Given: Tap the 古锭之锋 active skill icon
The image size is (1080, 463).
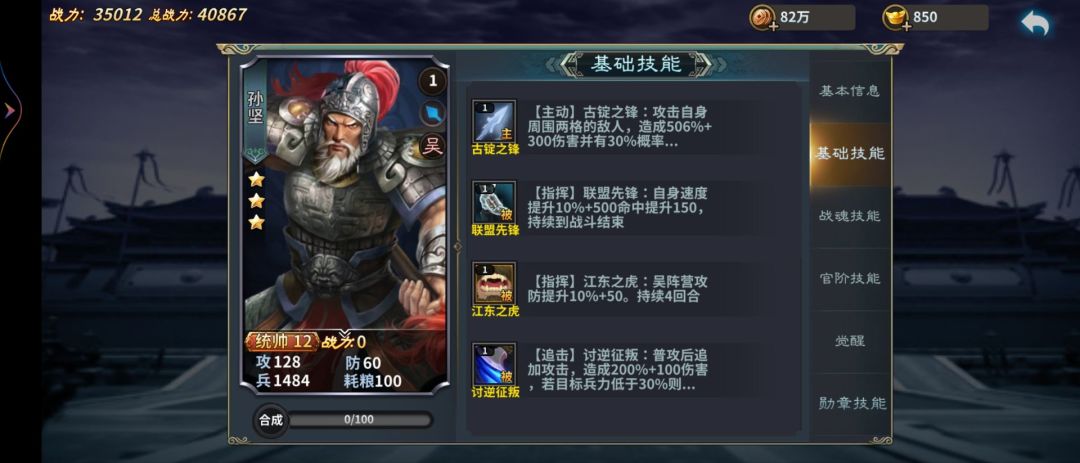Looking at the screenshot, I should 495,122.
